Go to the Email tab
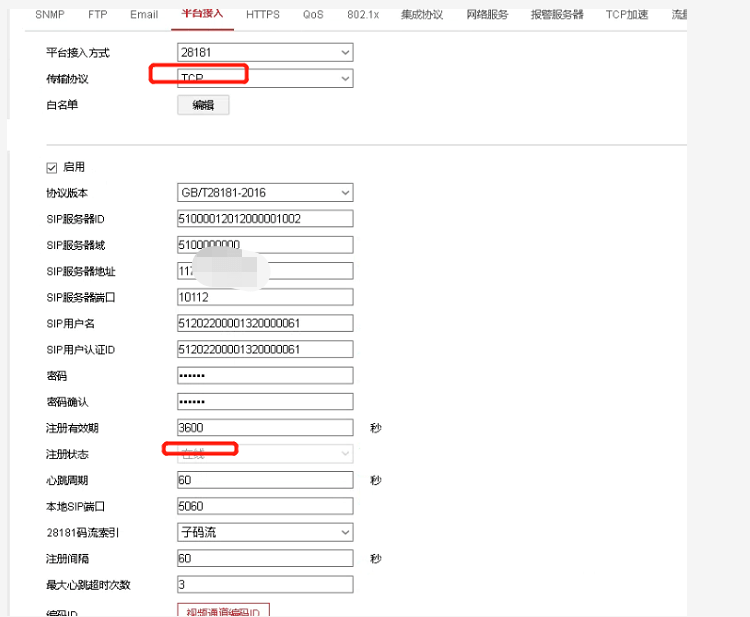 coord(144,15)
